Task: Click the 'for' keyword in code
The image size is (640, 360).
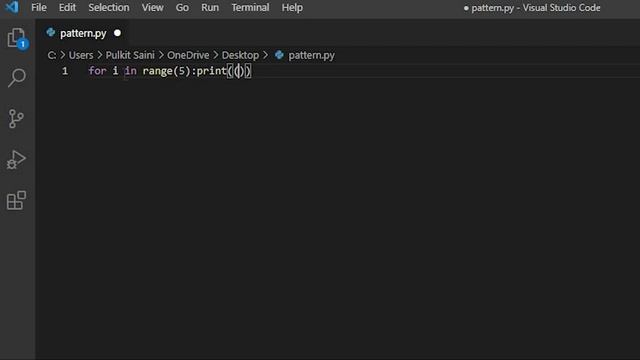Action: pyautogui.click(x=98, y=71)
